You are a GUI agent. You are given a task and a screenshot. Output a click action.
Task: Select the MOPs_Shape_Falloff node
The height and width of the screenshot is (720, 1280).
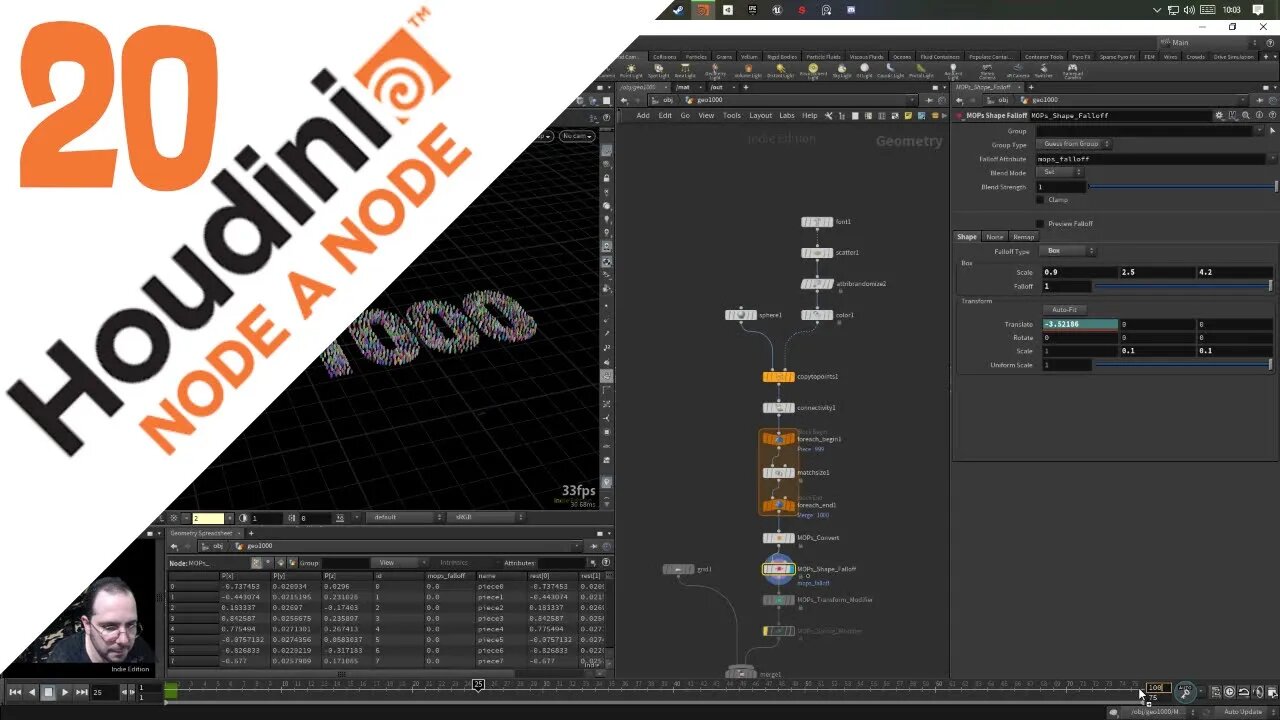[x=779, y=569]
